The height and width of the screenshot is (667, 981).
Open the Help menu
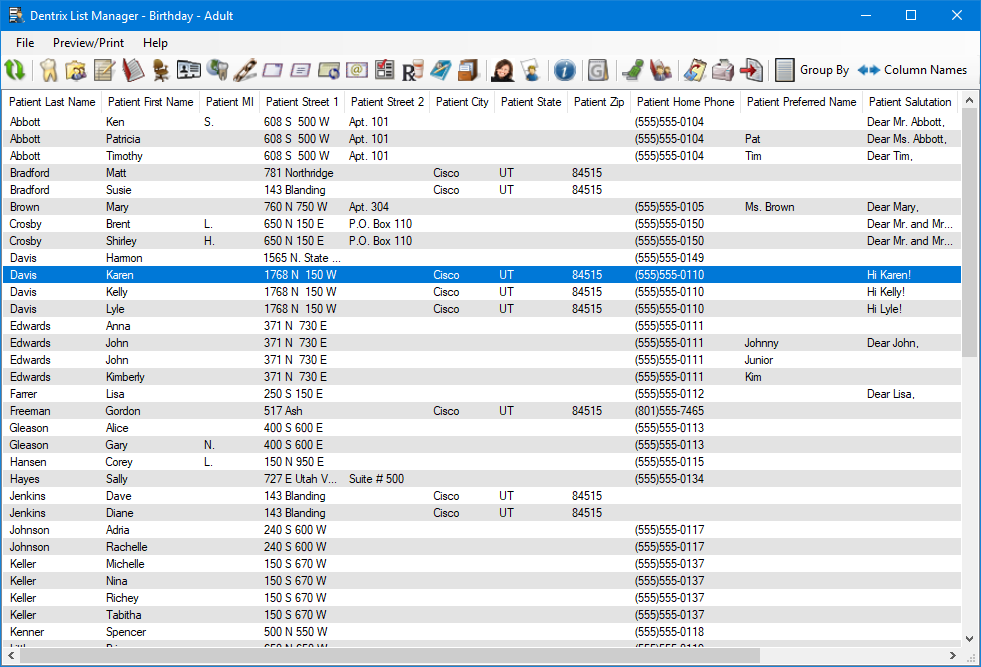[155, 43]
